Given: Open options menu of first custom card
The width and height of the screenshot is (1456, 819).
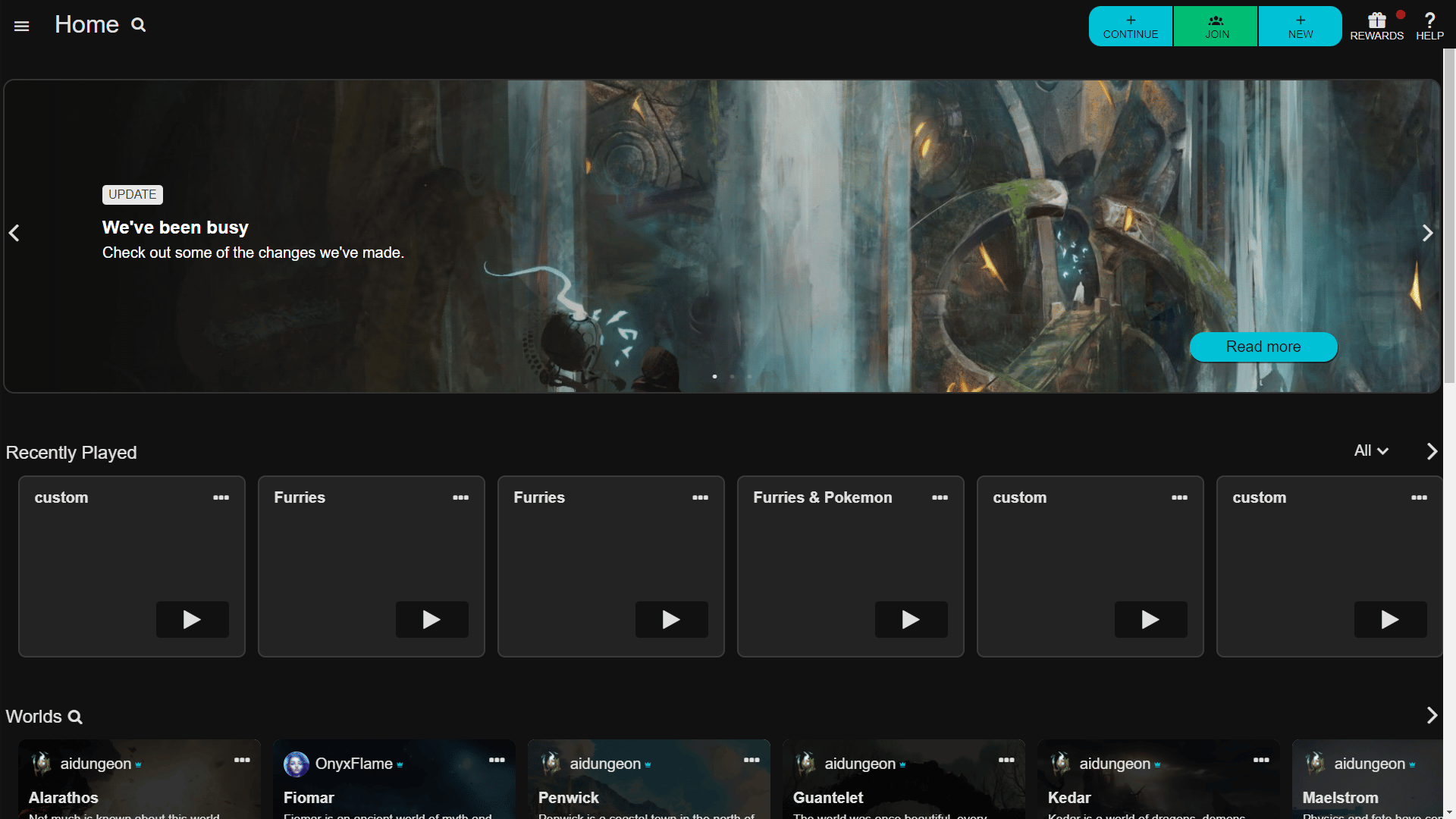Looking at the screenshot, I should click(221, 497).
